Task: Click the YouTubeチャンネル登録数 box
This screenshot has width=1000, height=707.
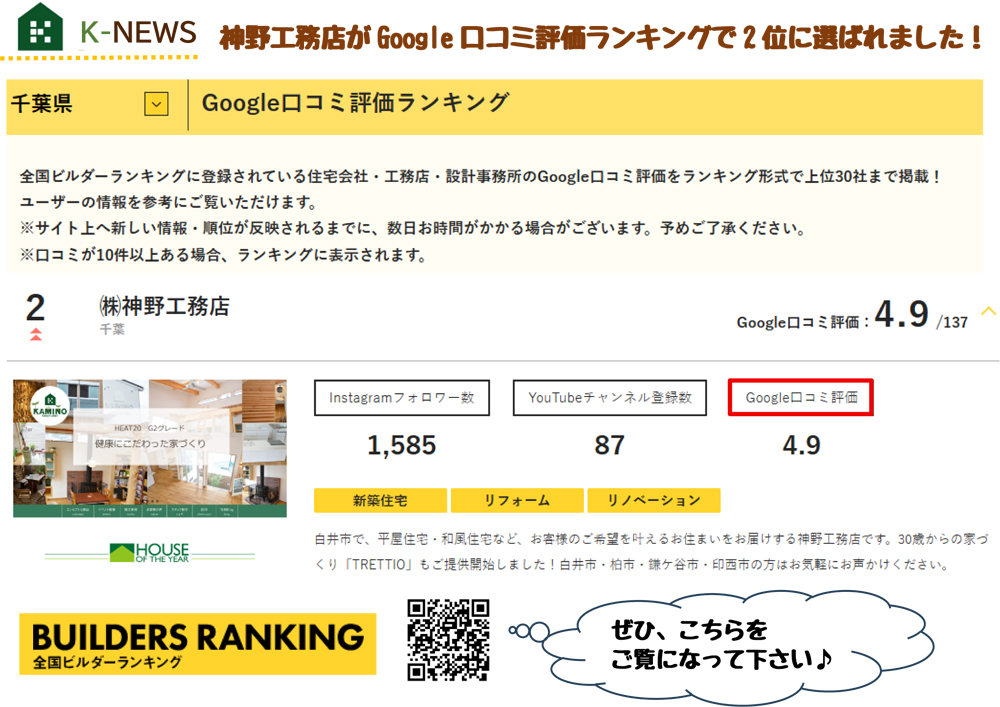Action: coord(608,398)
